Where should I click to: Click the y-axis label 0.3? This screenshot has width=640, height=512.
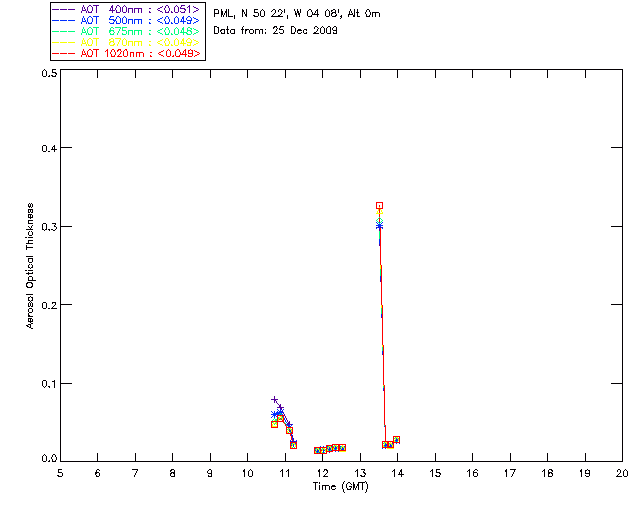tap(49, 227)
